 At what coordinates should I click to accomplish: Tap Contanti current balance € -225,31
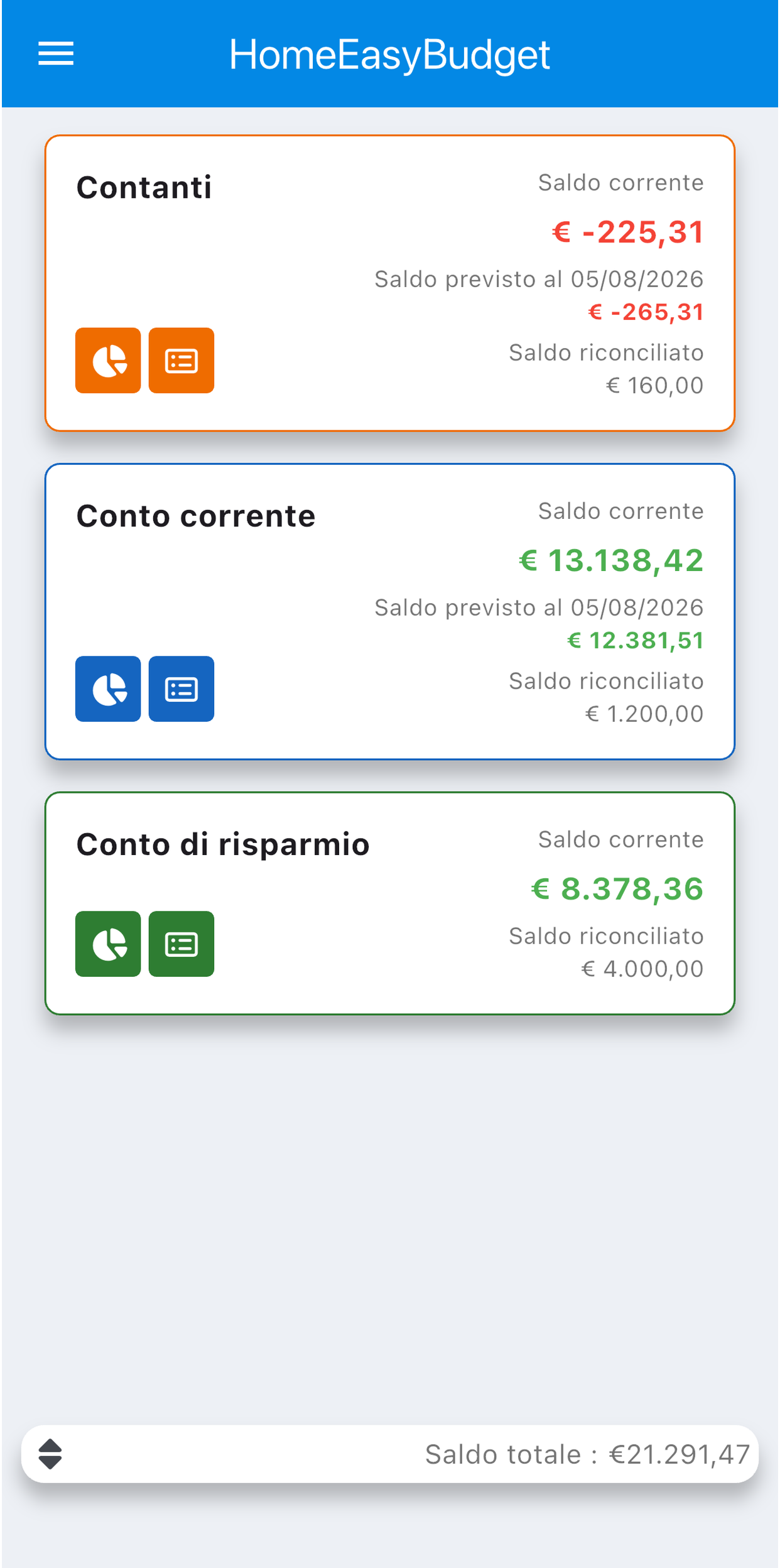coord(627,232)
